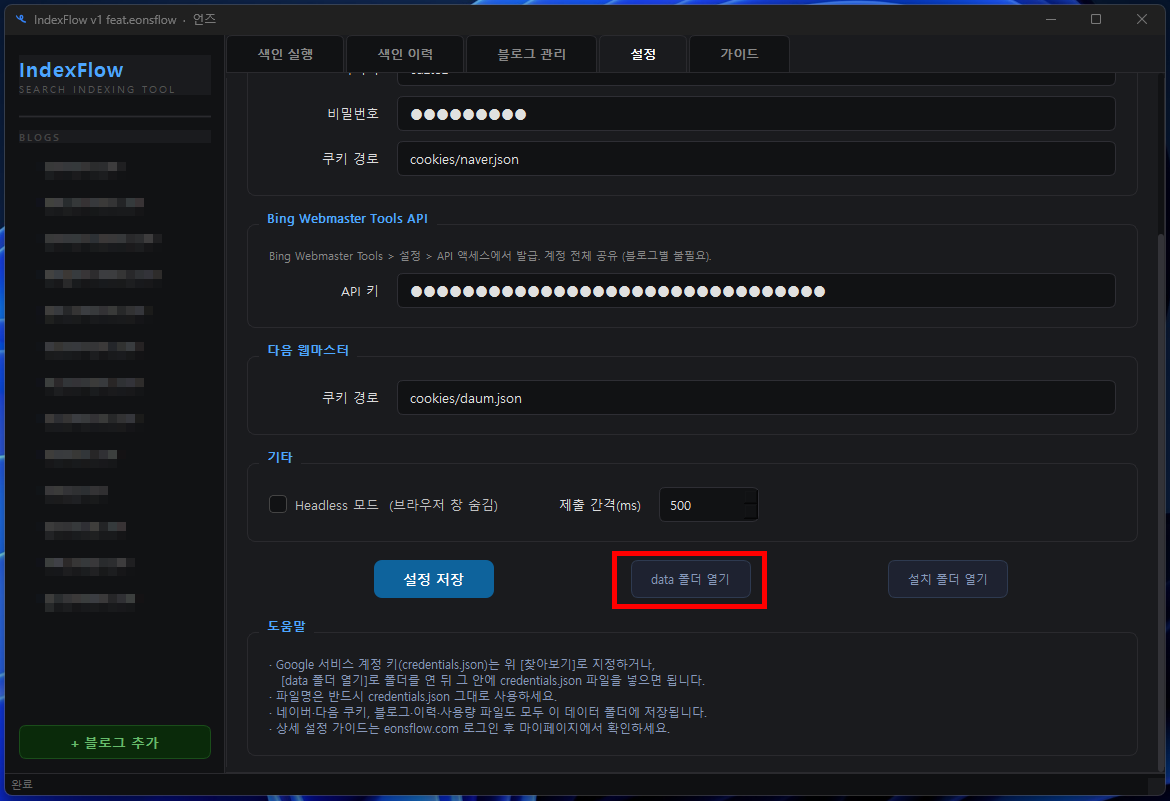Click the Bing Webmaster Tools API heading

click(348, 219)
